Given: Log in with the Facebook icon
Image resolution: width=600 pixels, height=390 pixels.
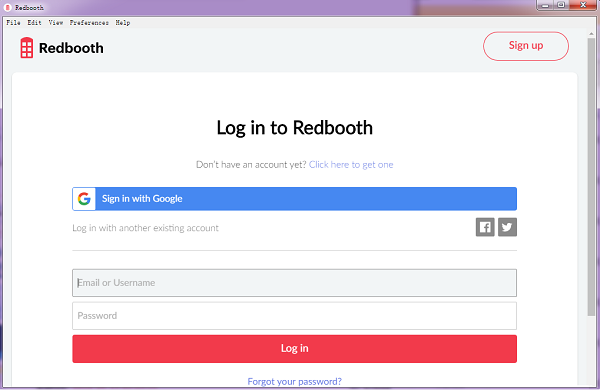Looking at the screenshot, I should (485, 227).
